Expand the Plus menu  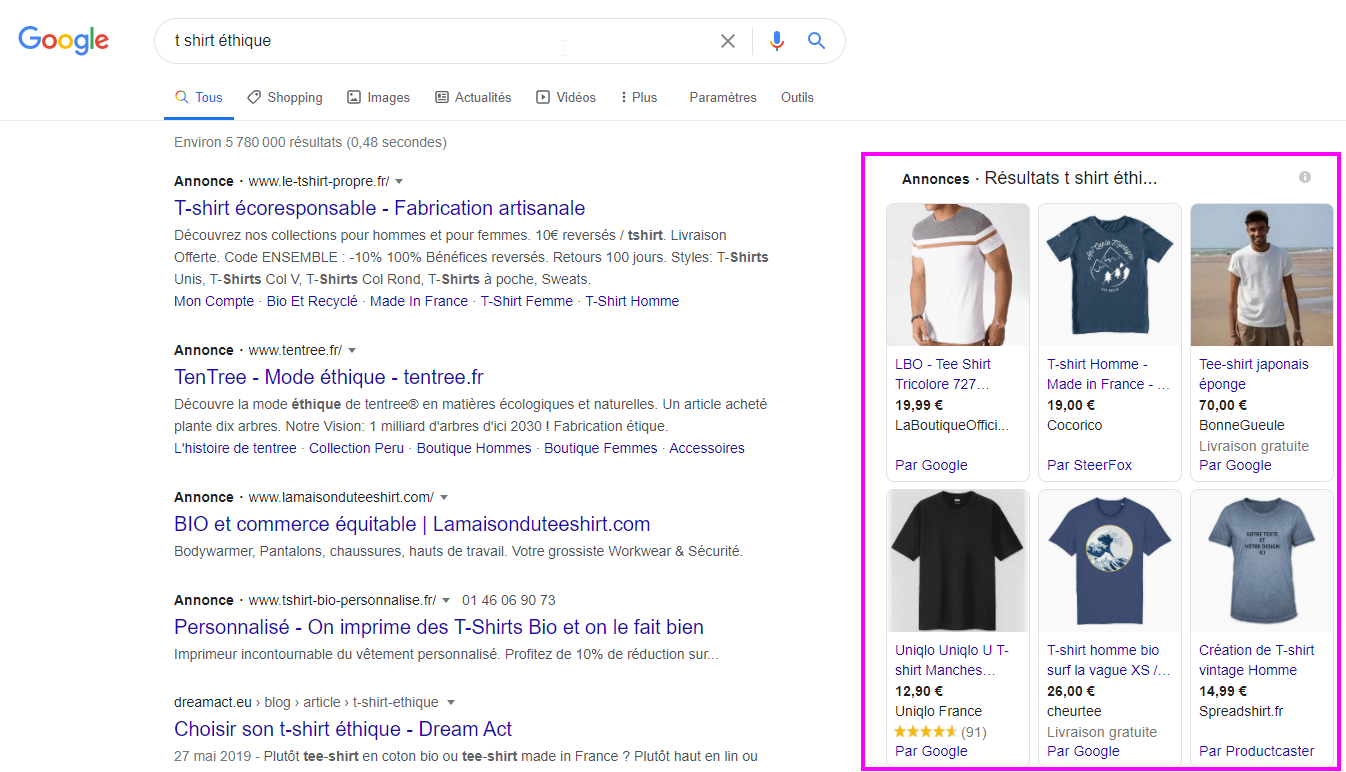[639, 97]
